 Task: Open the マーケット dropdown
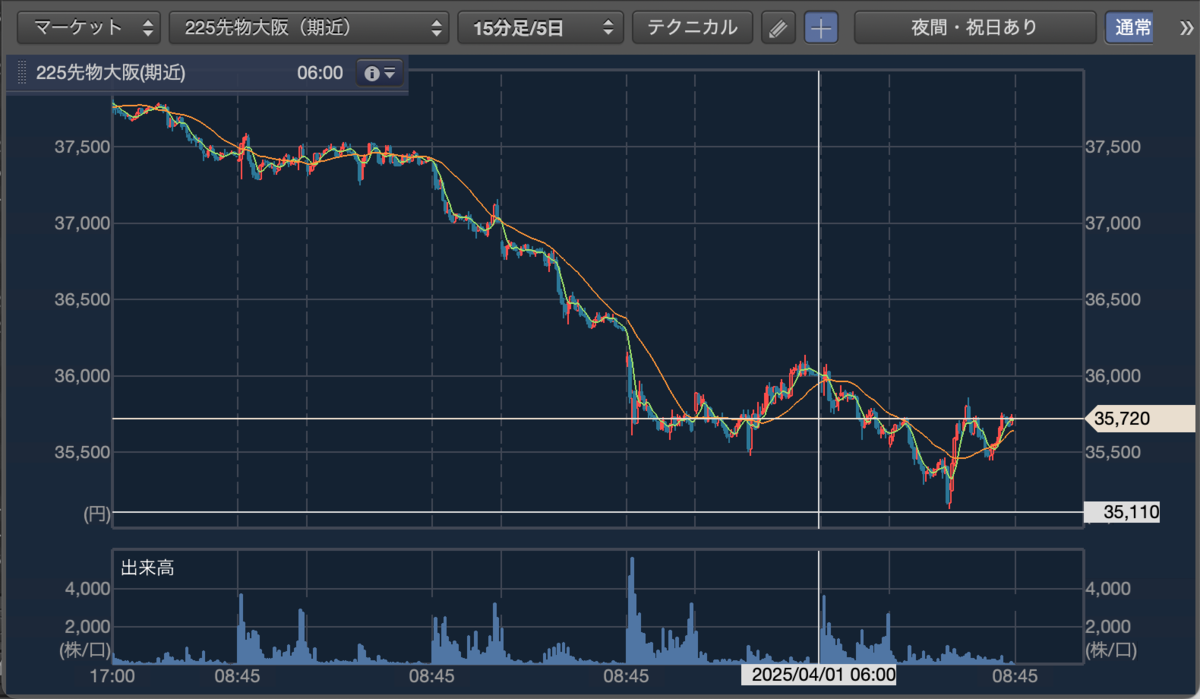coord(89,27)
